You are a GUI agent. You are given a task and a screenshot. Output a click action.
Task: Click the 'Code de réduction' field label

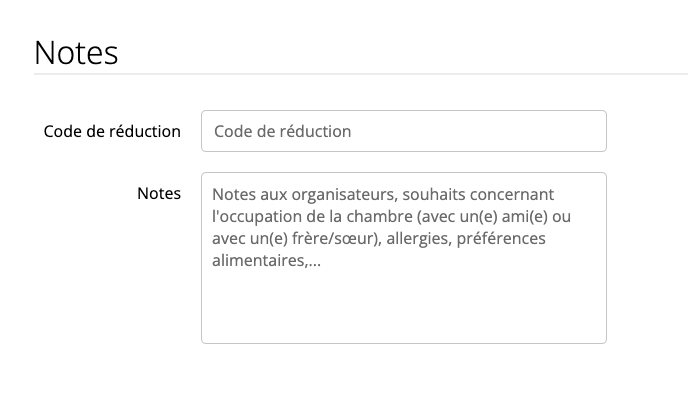tap(112, 131)
